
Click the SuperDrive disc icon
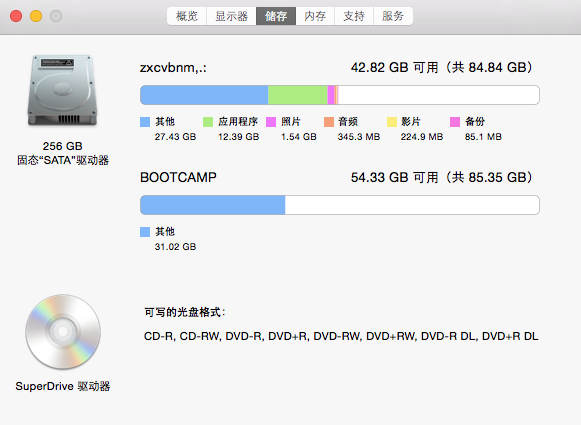pyautogui.click(x=63, y=332)
